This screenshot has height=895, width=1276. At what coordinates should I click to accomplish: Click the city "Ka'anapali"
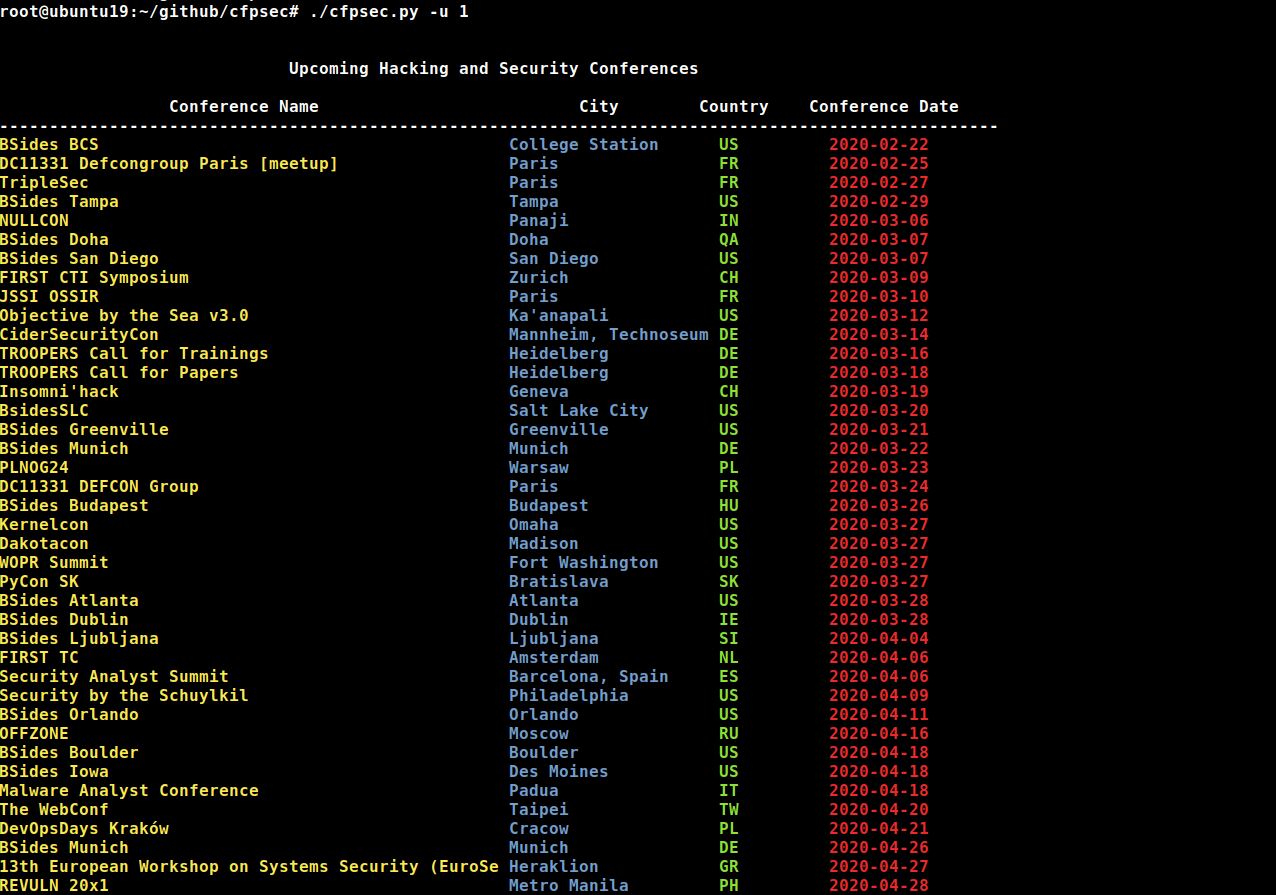click(559, 315)
